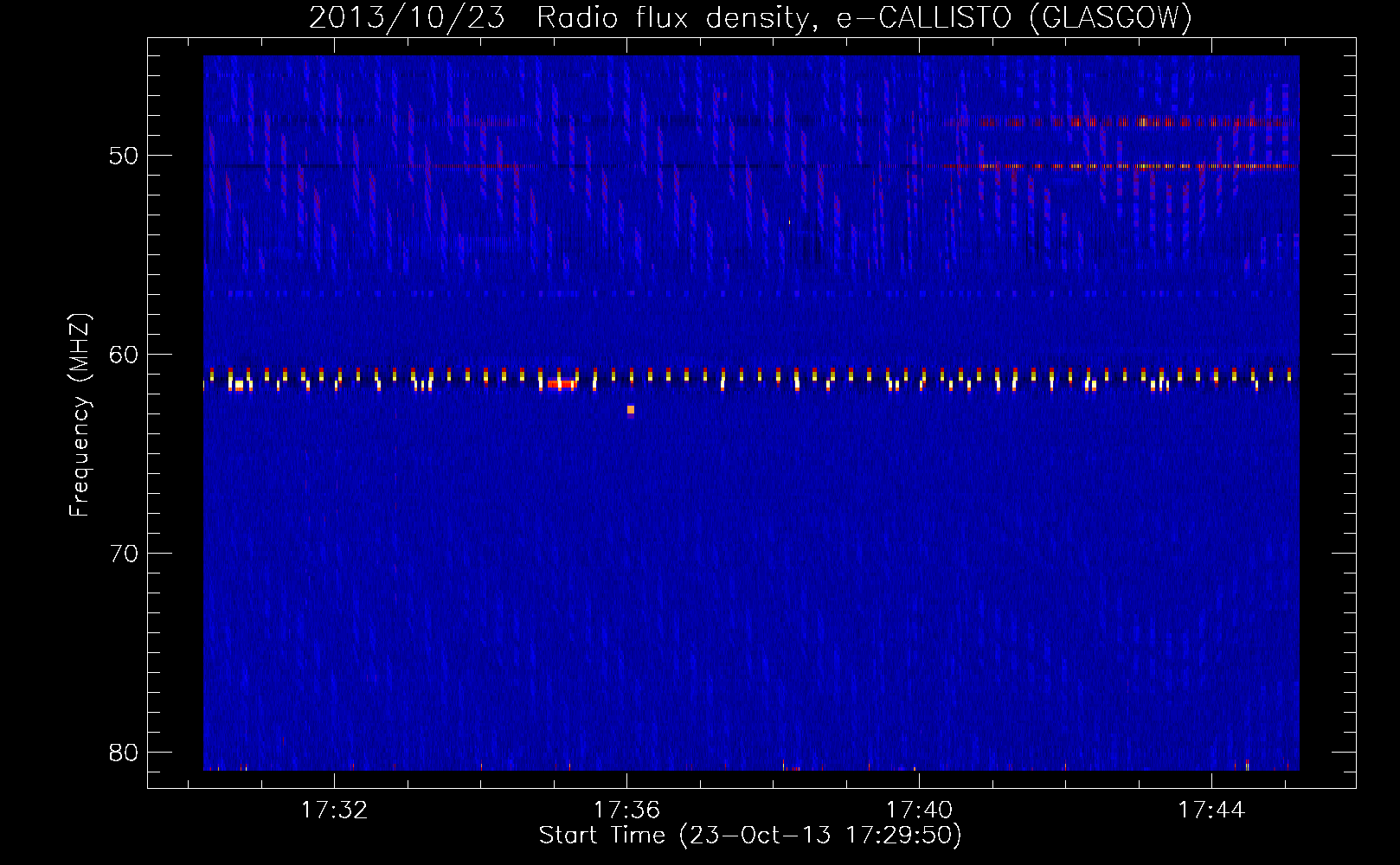Click the 17:44 time tick label

(x=1211, y=811)
